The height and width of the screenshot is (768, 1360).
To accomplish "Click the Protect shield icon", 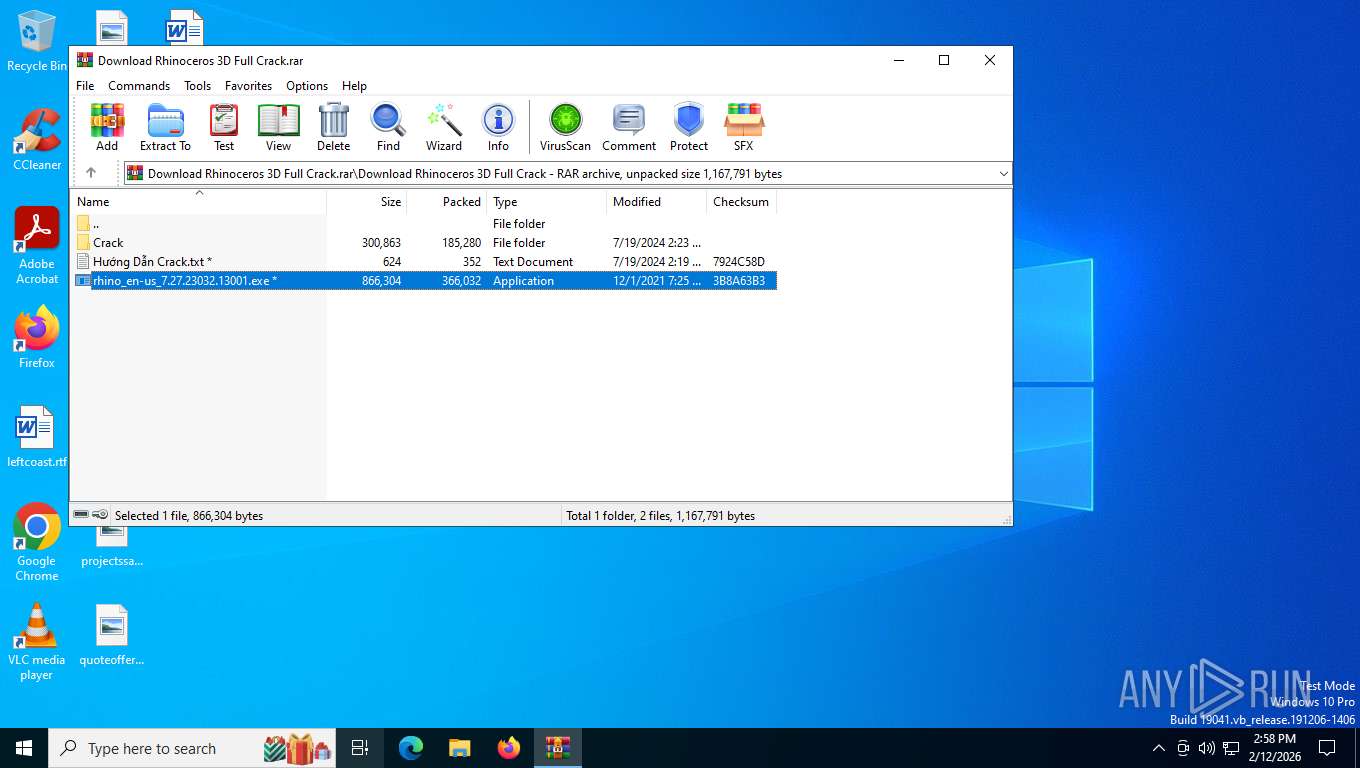I will pos(689,127).
